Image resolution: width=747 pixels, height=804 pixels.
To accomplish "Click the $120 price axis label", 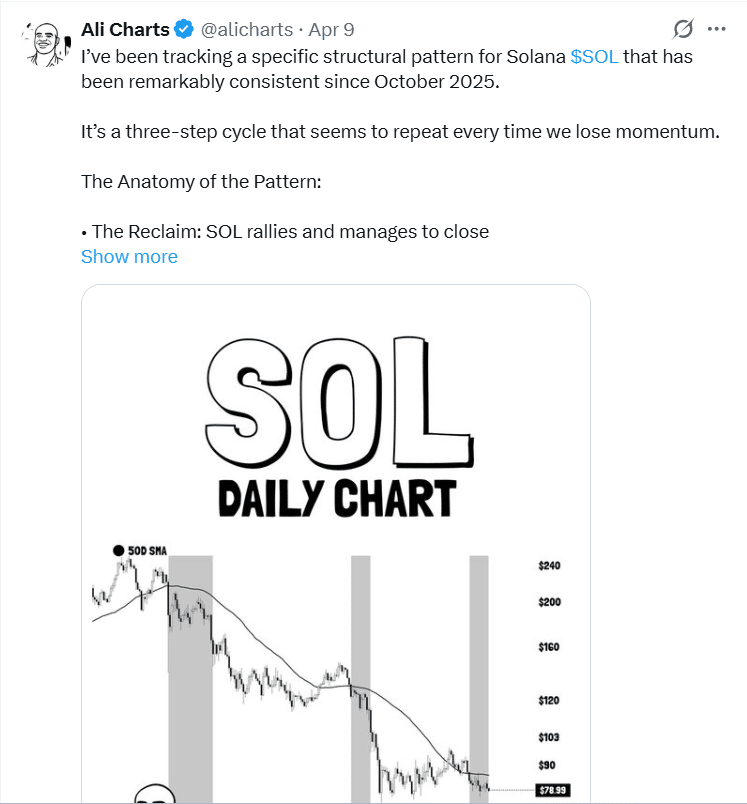I will pos(550,700).
